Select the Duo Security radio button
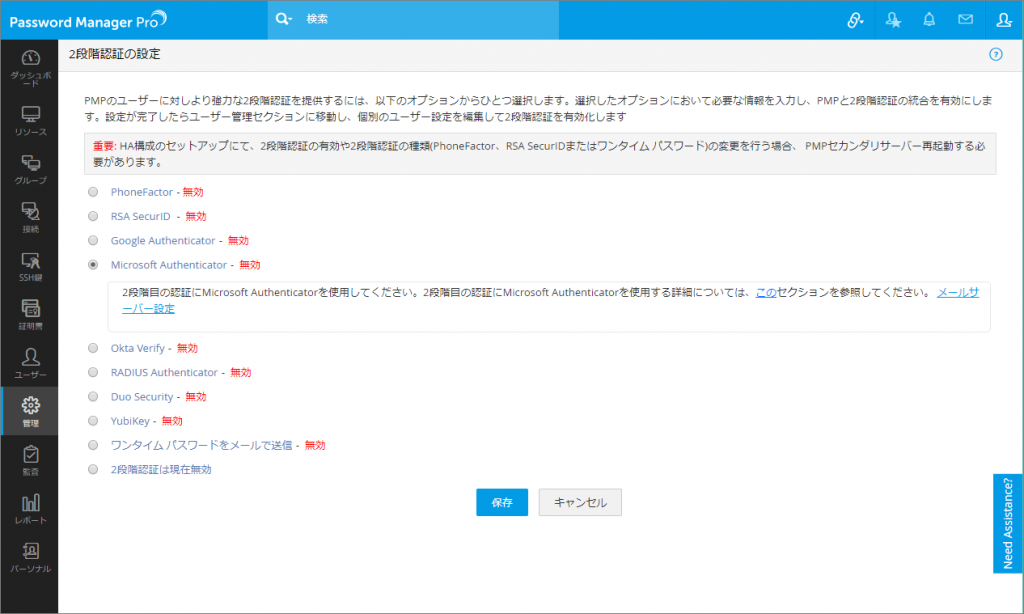1024x614 pixels. pos(93,397)
